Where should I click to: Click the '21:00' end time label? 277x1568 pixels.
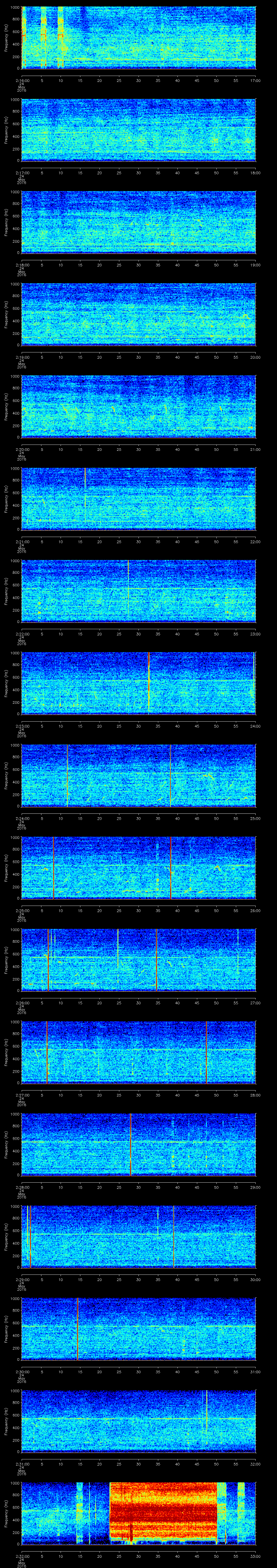click(x=255, y=449)
